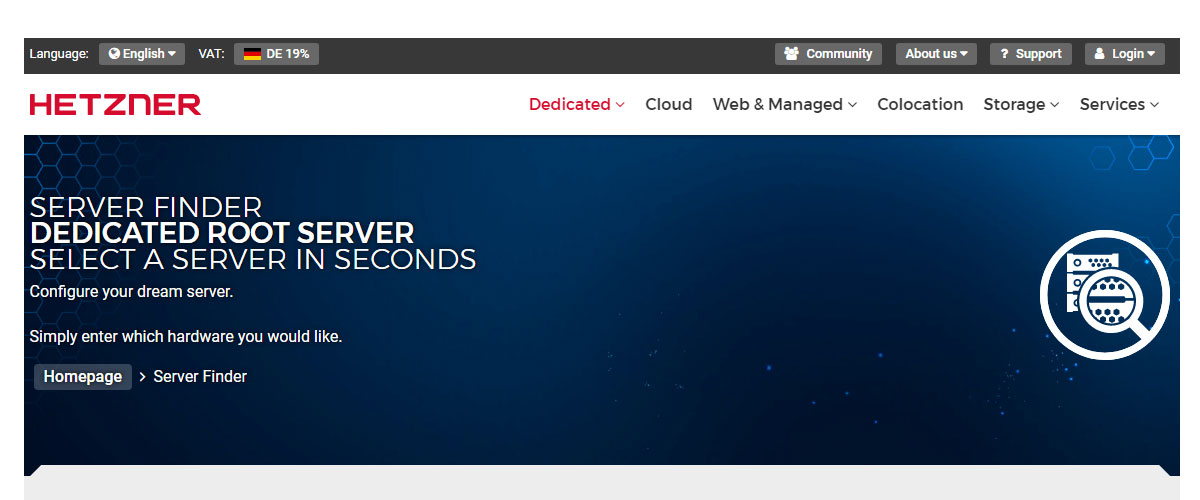
Task: Click the Hetzner logo
Action: click(x=115, y=105)
